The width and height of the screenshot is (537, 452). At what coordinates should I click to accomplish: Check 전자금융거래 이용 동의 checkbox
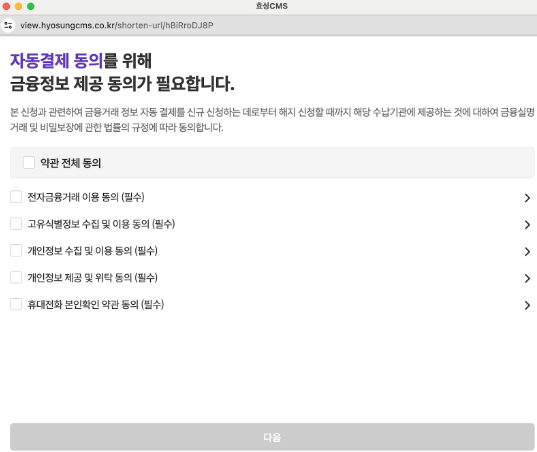[16, 197]
